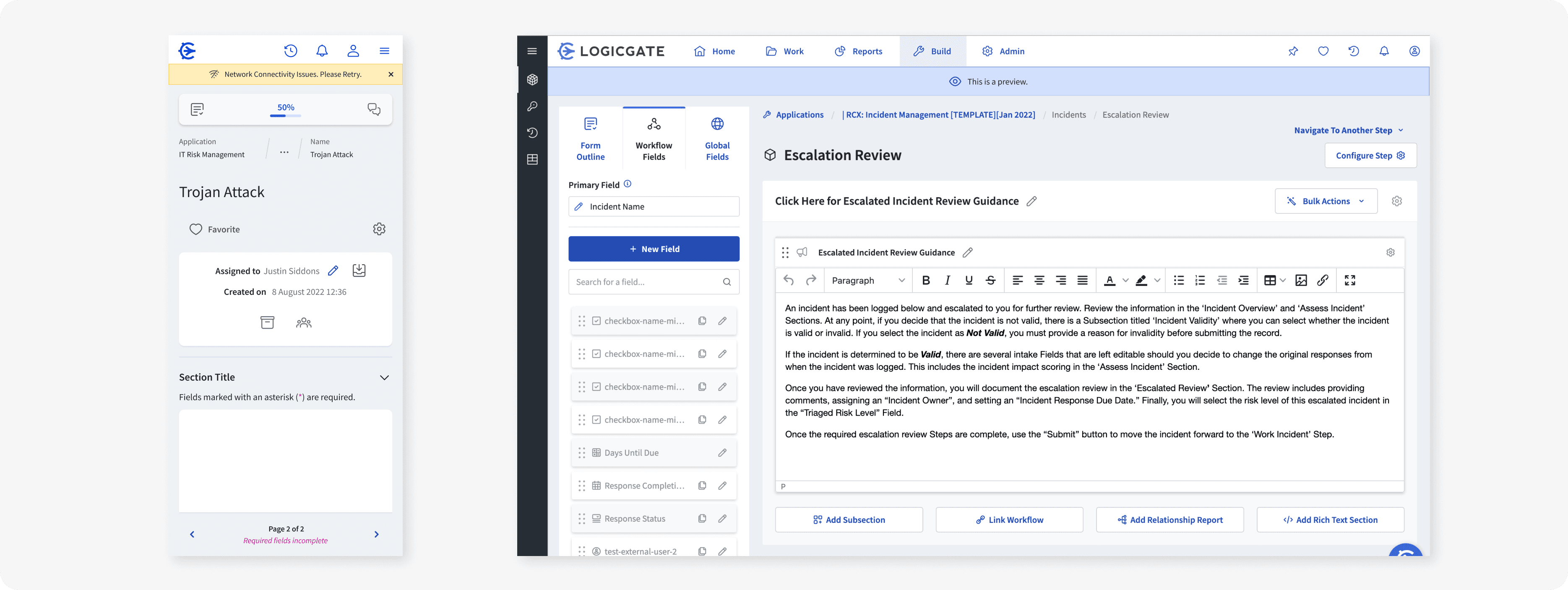
Task: Click the Add Subsection button
Action: [849, 520]
